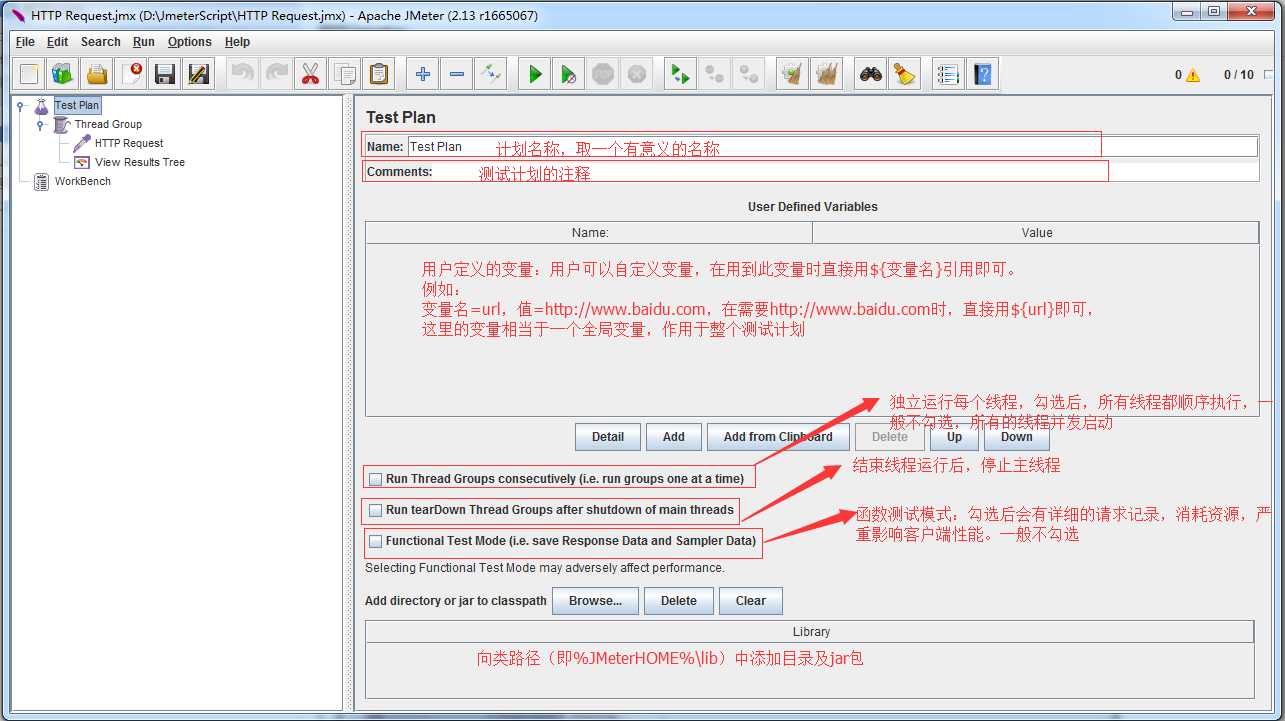The height and width of the screenshot is (721, 1285).
Task: Click the Clear All double broom icon
Action: 827,74
